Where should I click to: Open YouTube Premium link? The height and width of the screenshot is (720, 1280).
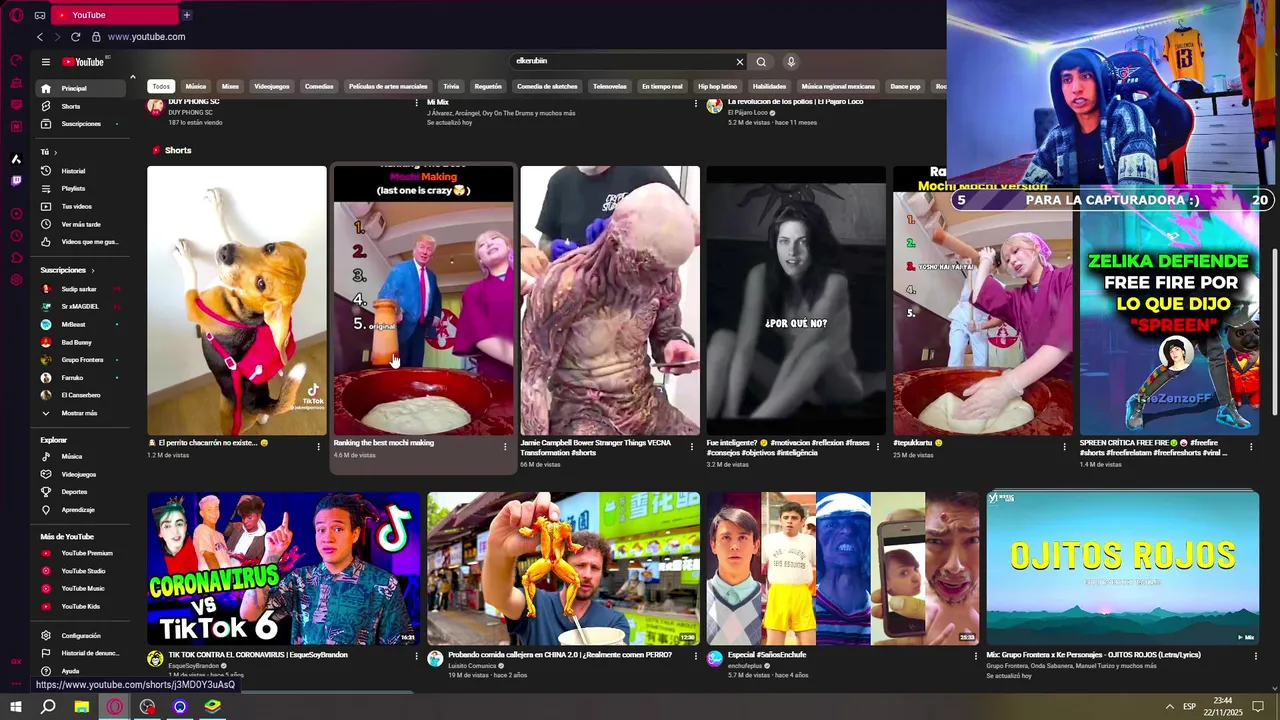[x=80, y=553]
